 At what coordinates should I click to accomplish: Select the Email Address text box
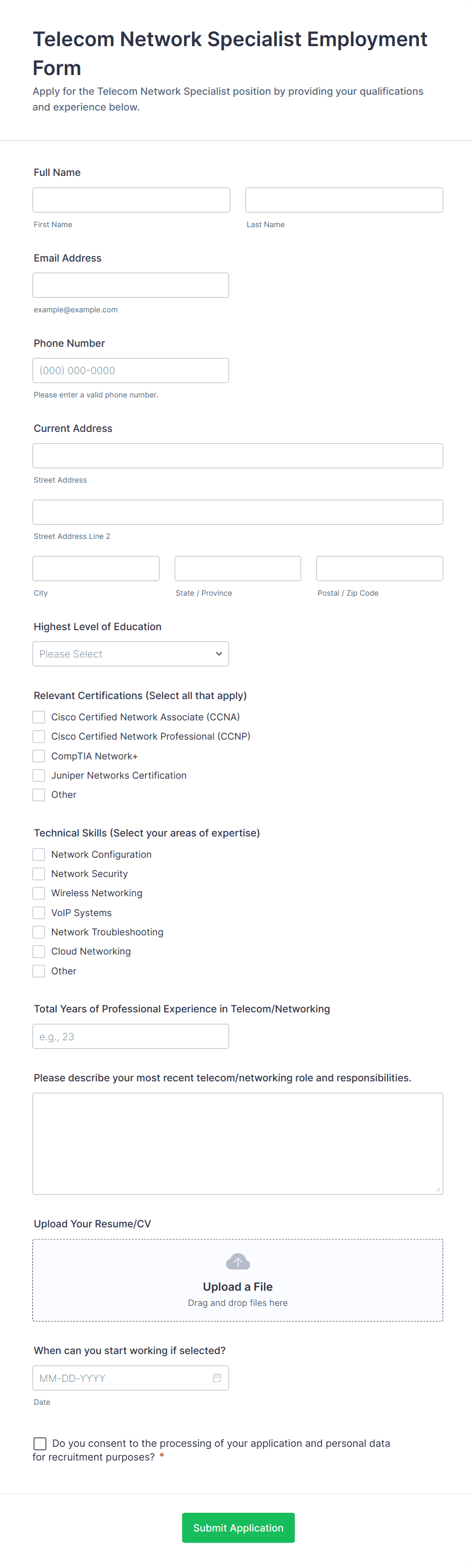point(131,285)
